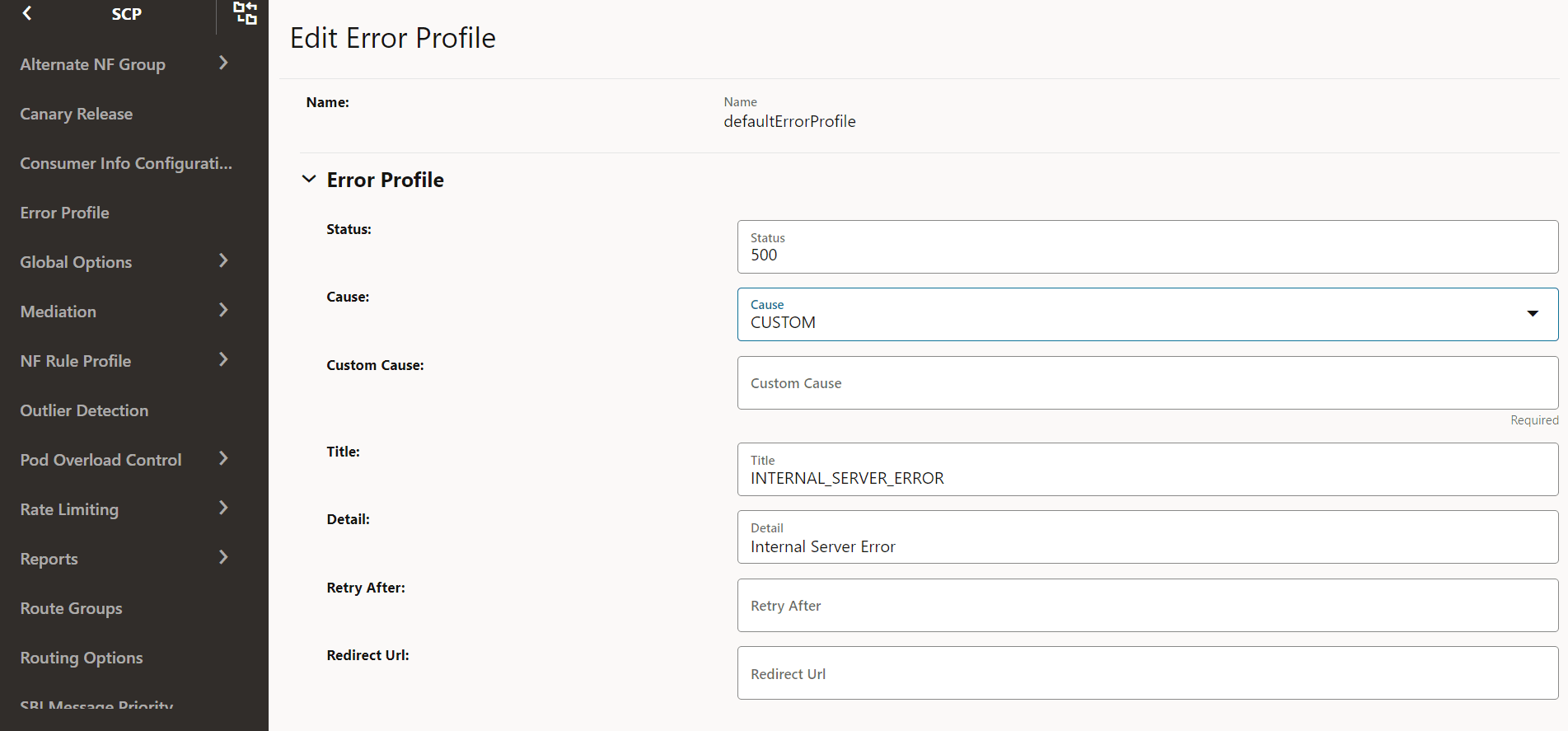
Task: Click the Retry After input field
Action: pyautogui.click(x=1147, y=606)
